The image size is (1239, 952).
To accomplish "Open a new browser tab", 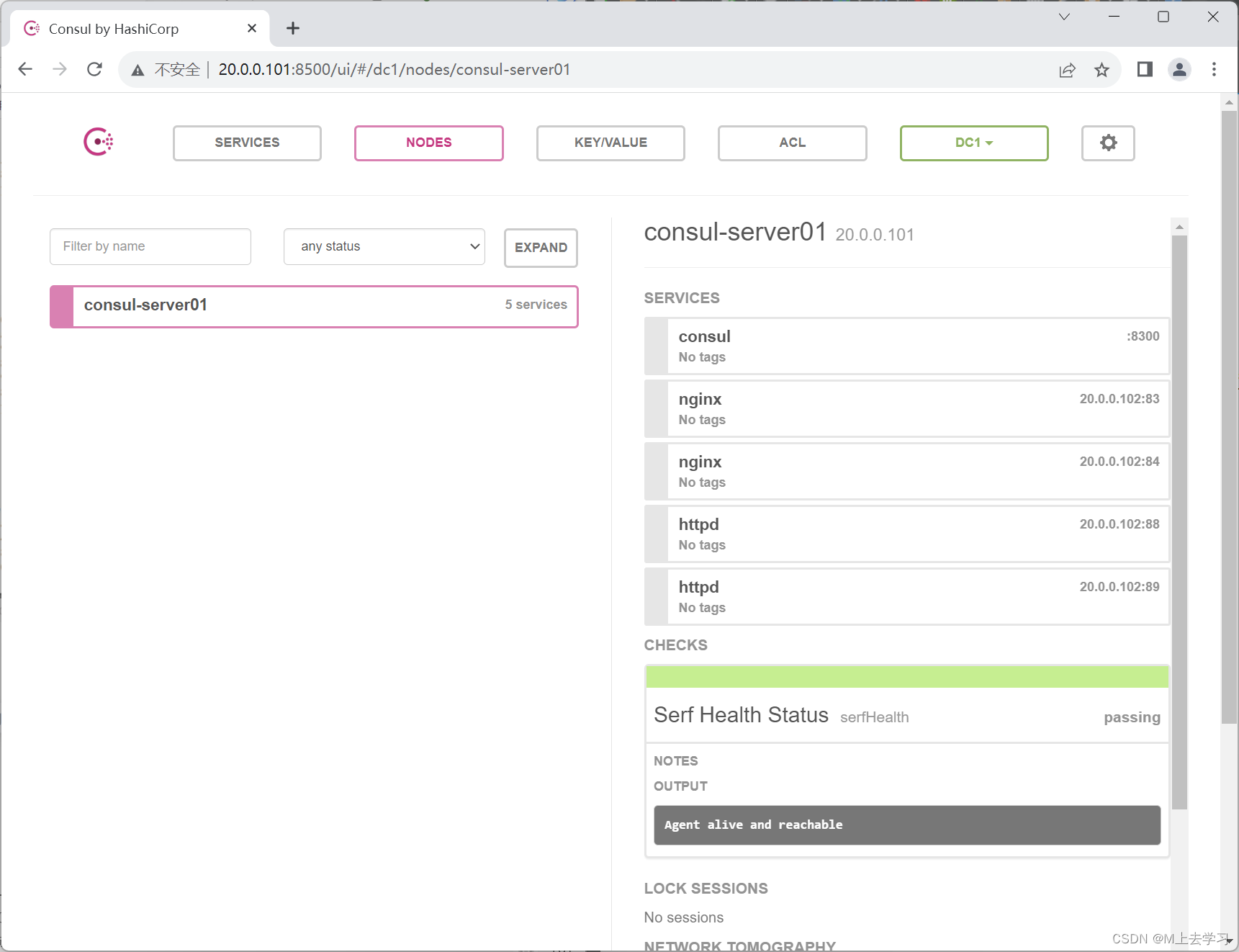I will [x=292, y=28].
